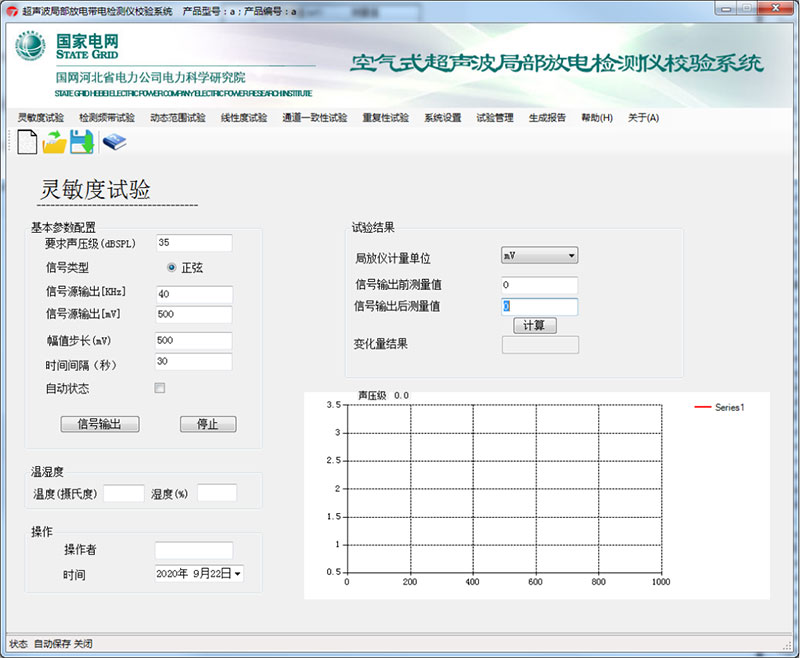
Task: Click the Save disk toolbar icon
Action: (x=82, y=143)
